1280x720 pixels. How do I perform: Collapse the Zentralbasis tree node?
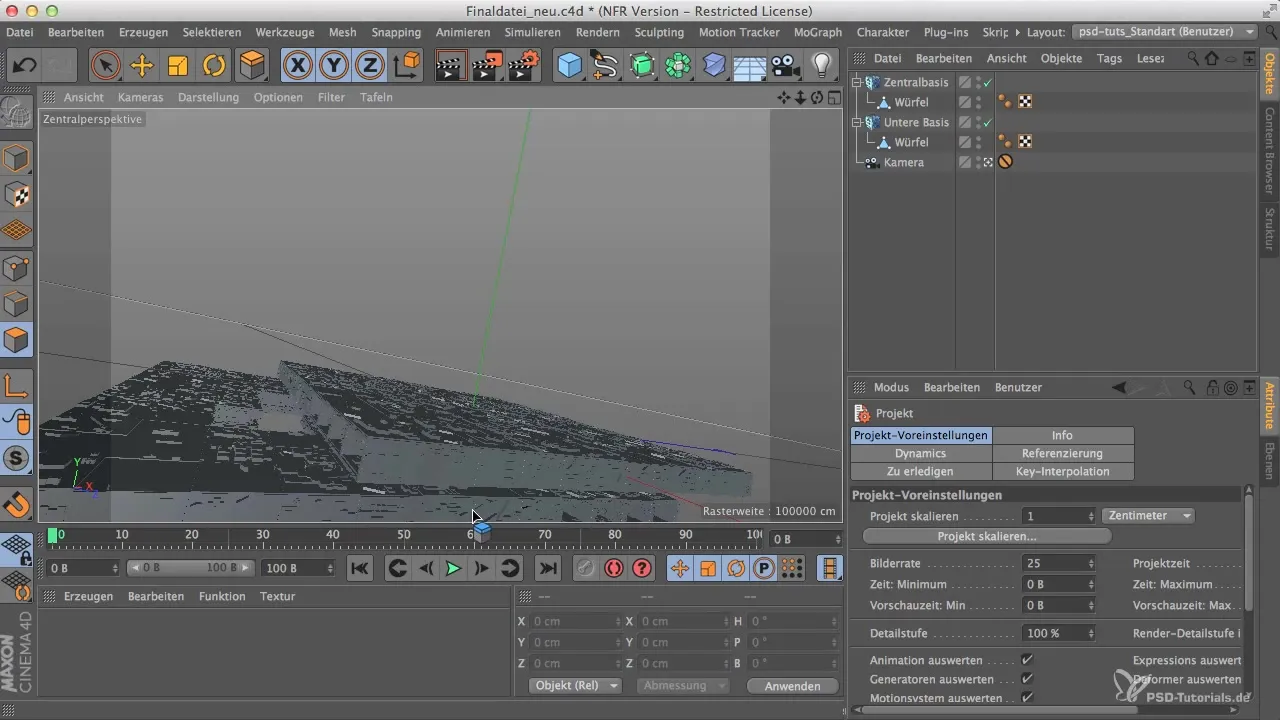[x=857, y=83]
